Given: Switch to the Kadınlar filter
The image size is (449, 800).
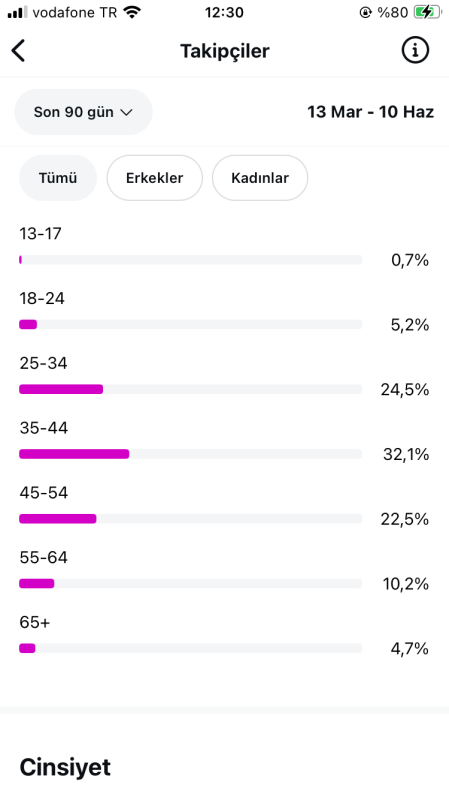Looking at the screenshot, I should point(260,178).
